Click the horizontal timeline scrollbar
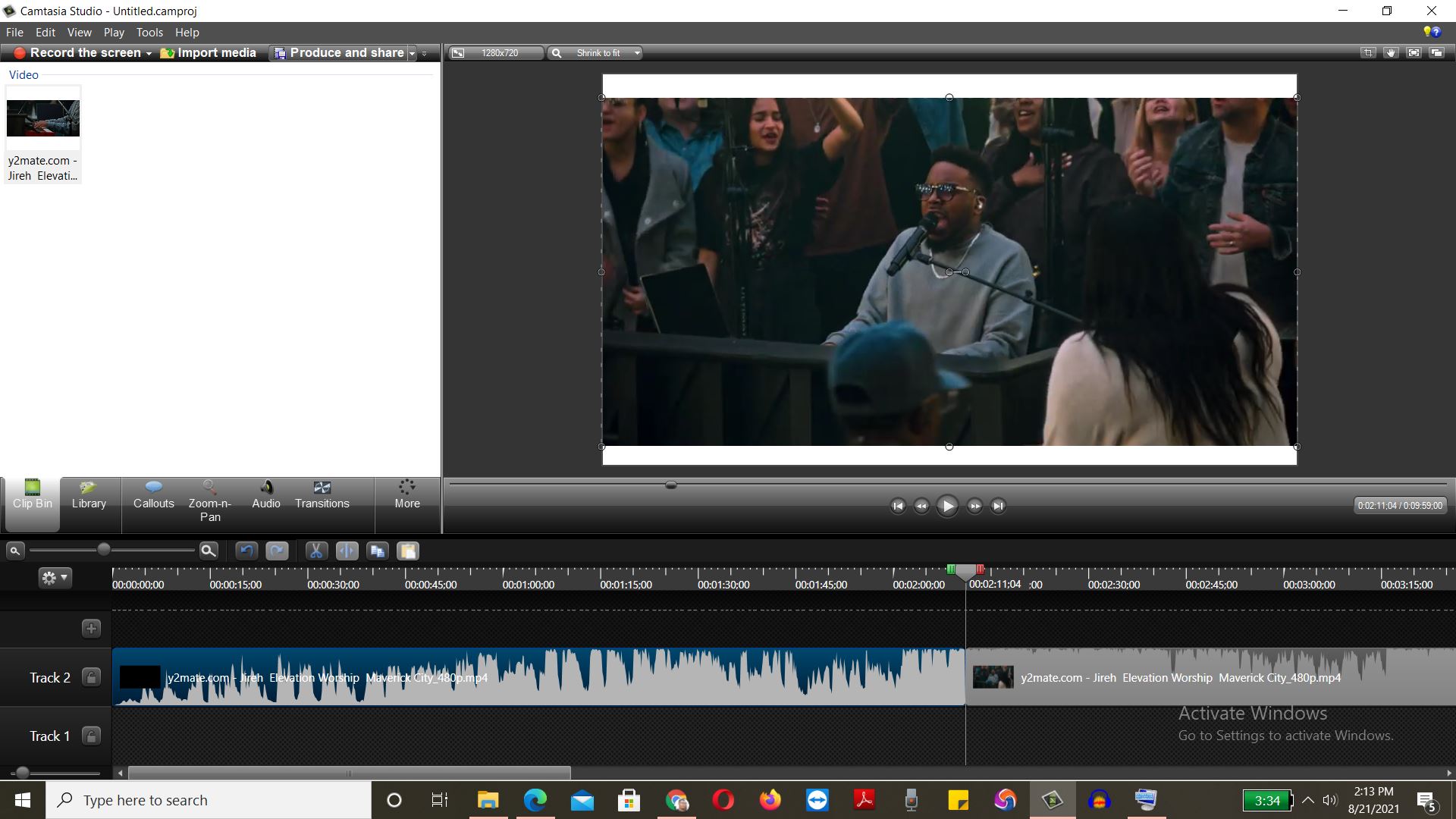Viewport: 1456px width, 819px height. point(350,773)
